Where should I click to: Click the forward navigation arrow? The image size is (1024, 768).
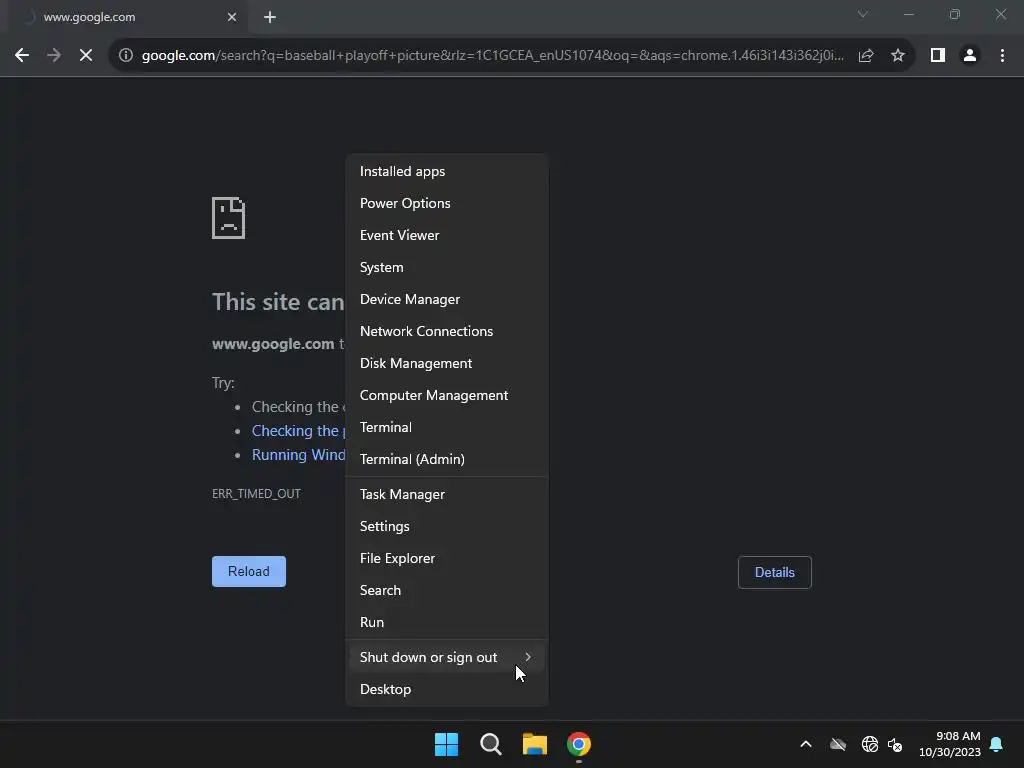(x=54, y=56)
